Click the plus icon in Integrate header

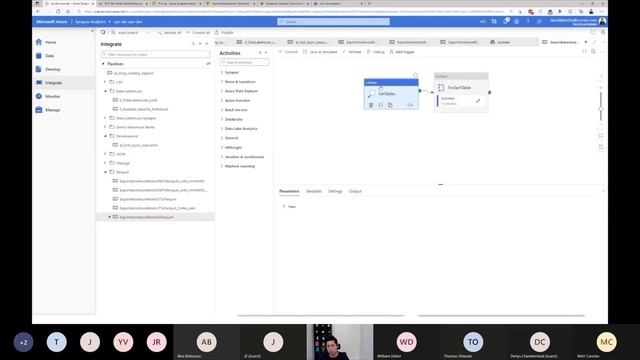tap(193, 44)
